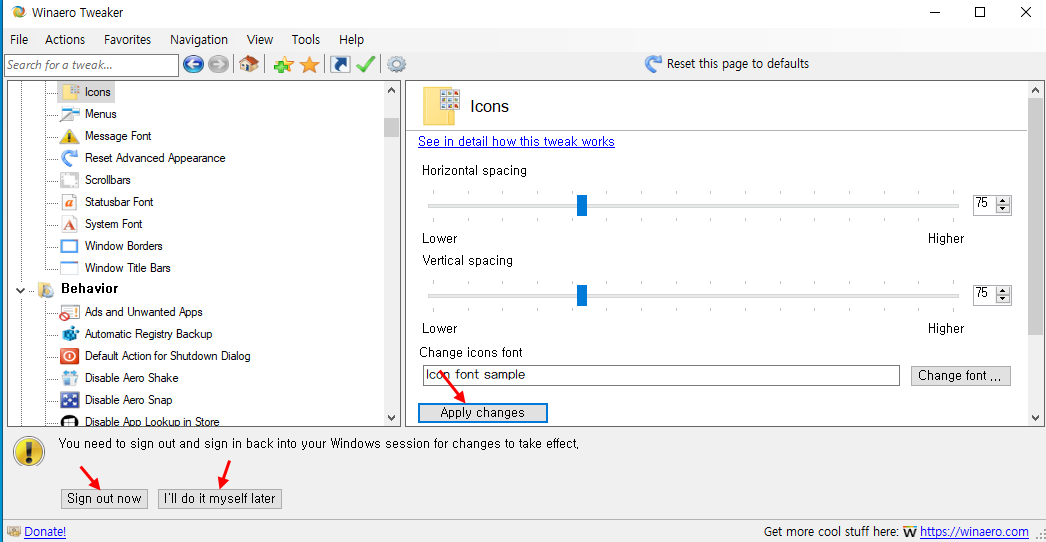Click the right panel scroll down arrow
The height and width of the screenshot is (542, 1046).
(x=1035, y=418)
